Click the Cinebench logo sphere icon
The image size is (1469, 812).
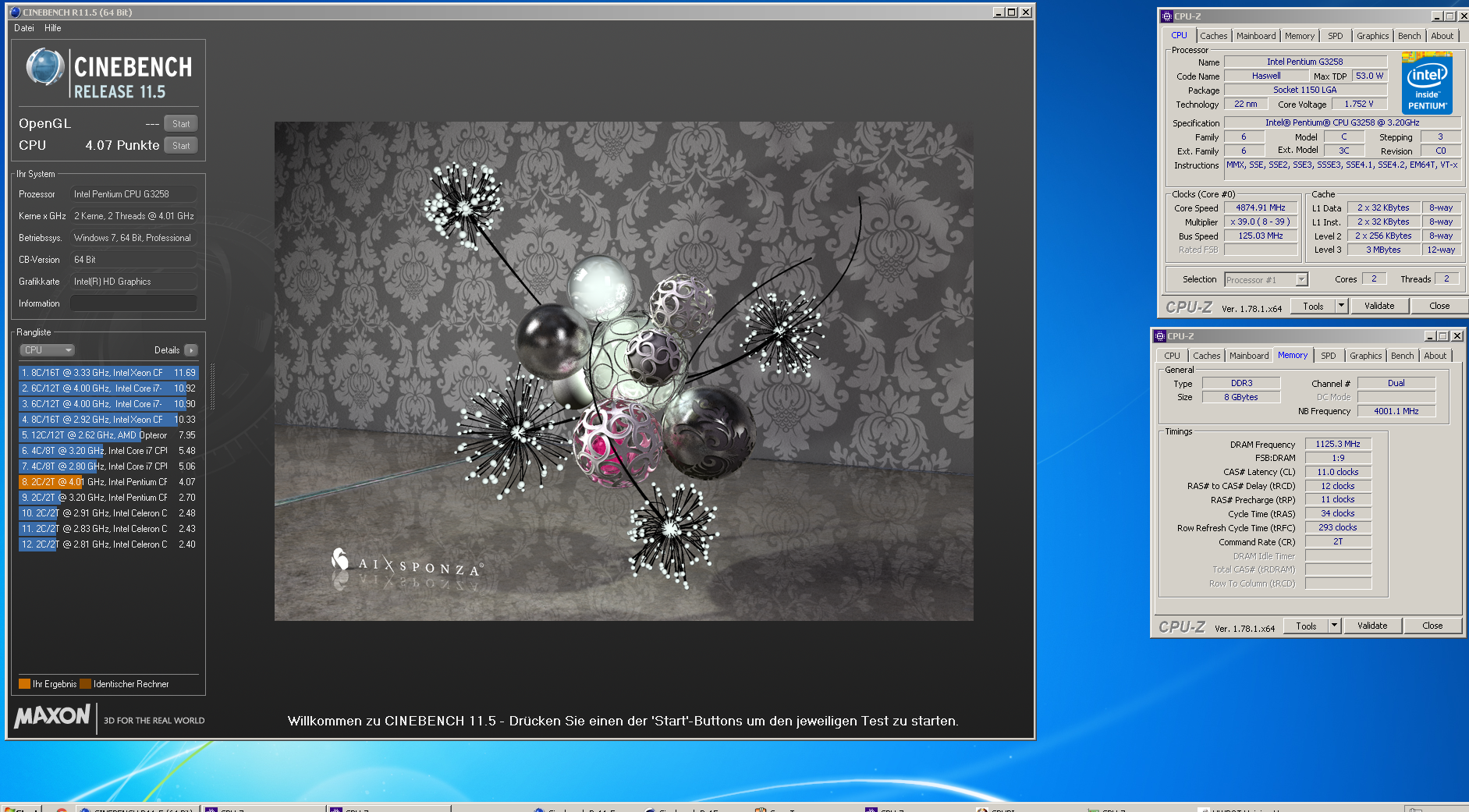point(45,67)
